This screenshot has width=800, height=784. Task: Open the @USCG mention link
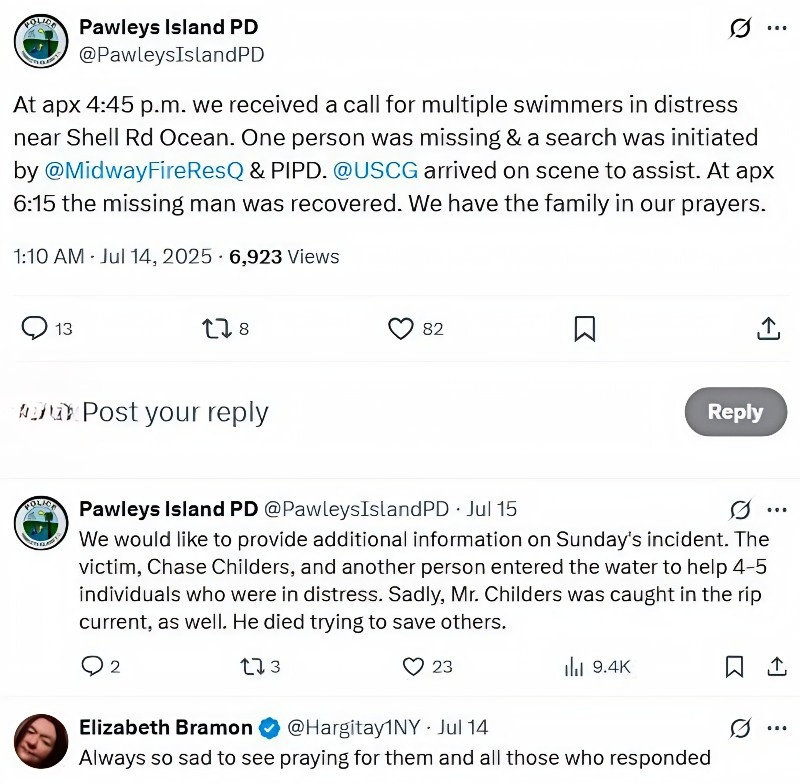tap(377, 170)
